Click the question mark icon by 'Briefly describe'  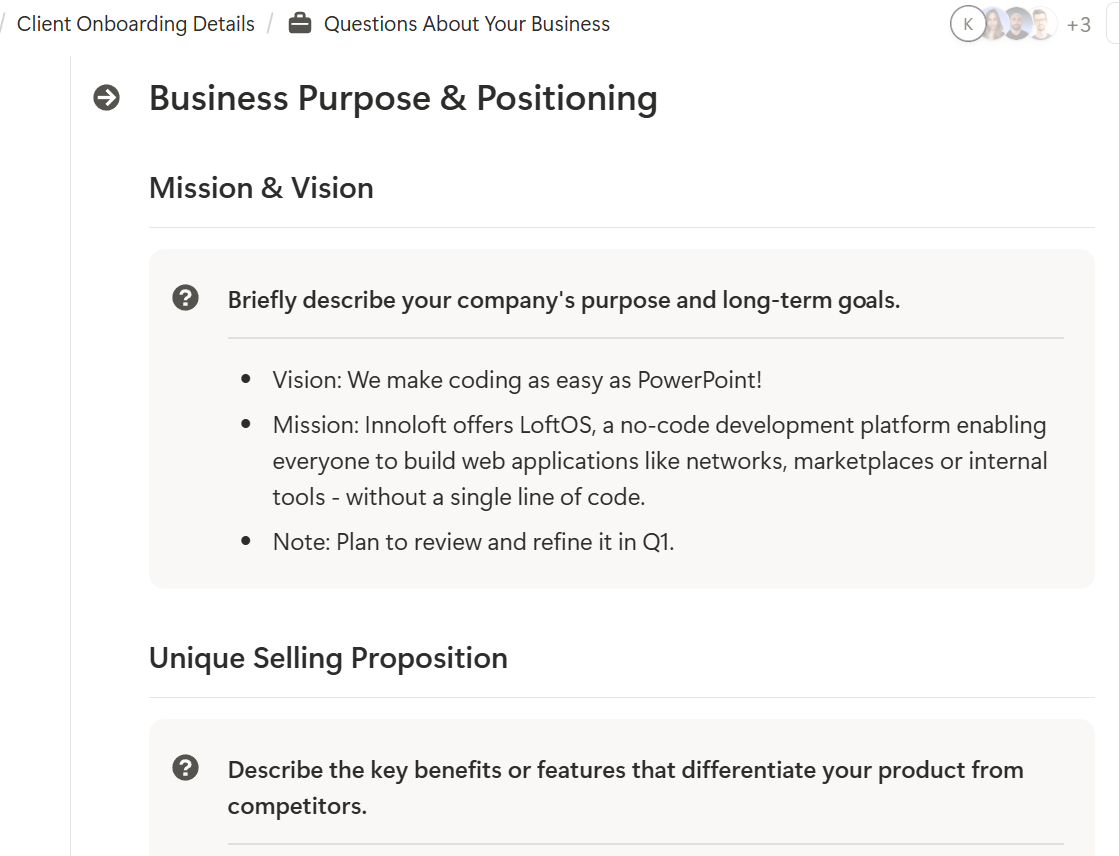tap(186, 298)
